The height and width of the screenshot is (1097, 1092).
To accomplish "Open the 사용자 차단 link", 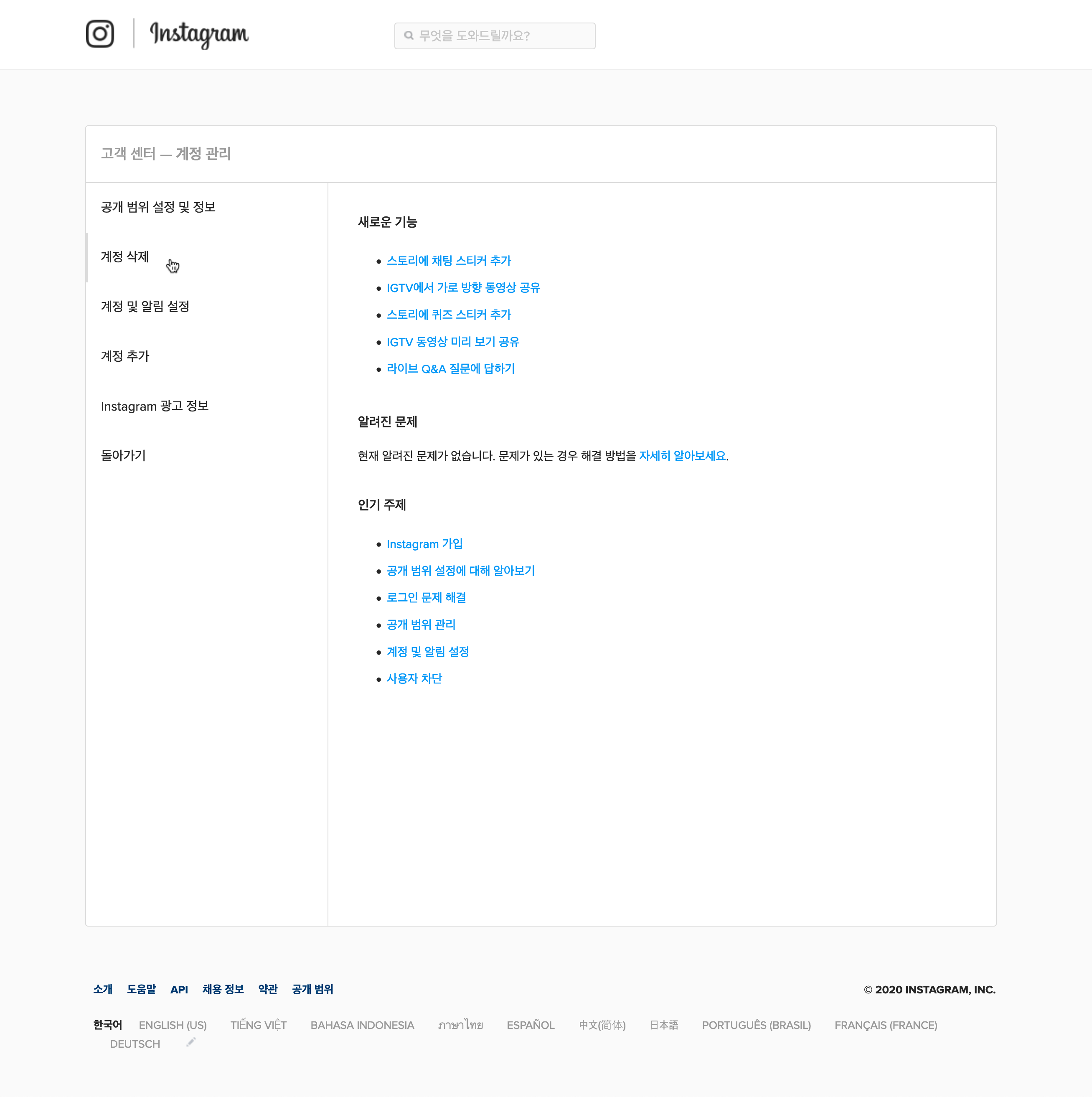I will (x=414, y=678).
